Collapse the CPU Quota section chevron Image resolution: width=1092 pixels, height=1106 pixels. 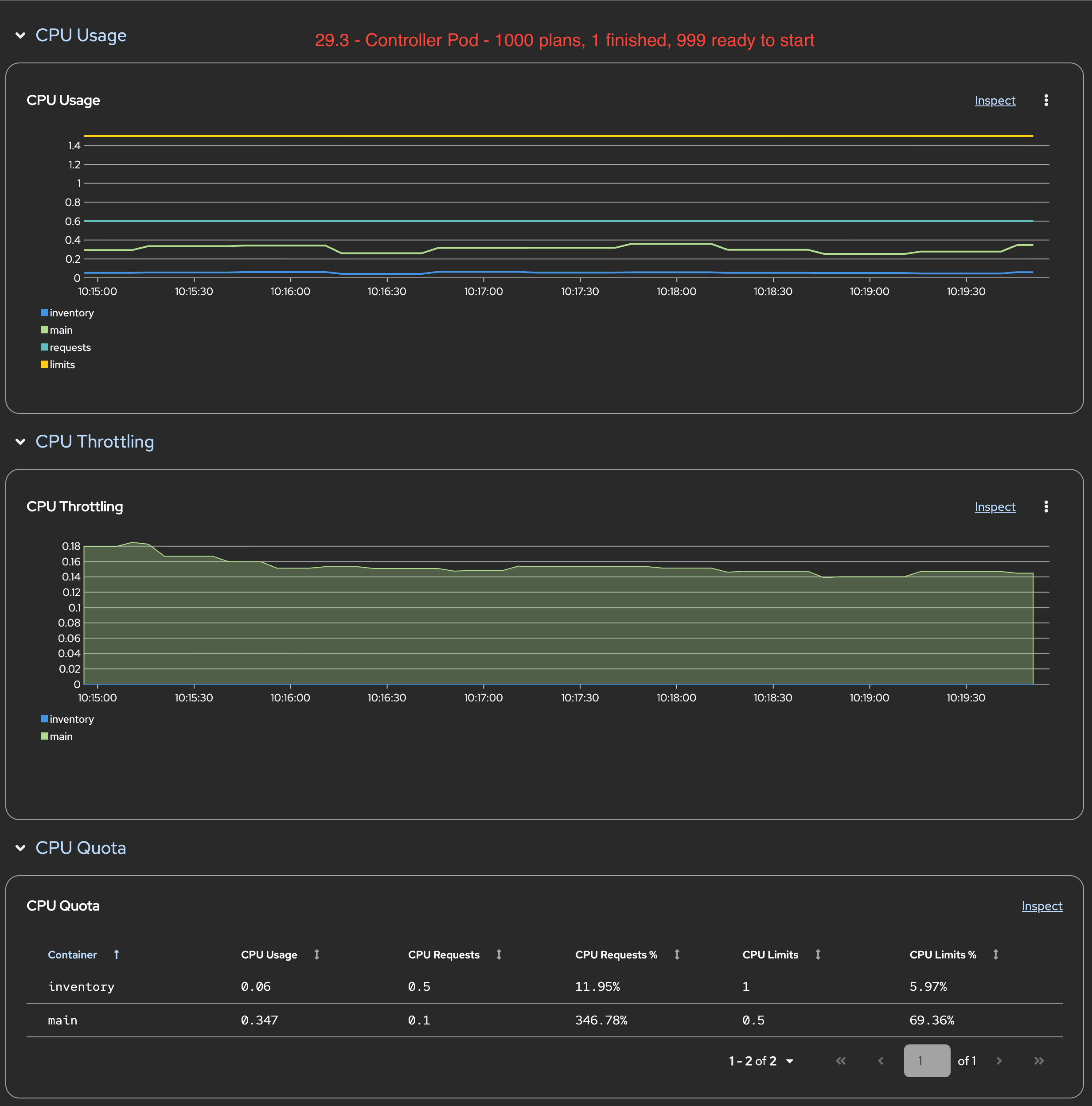click(21, 848)
